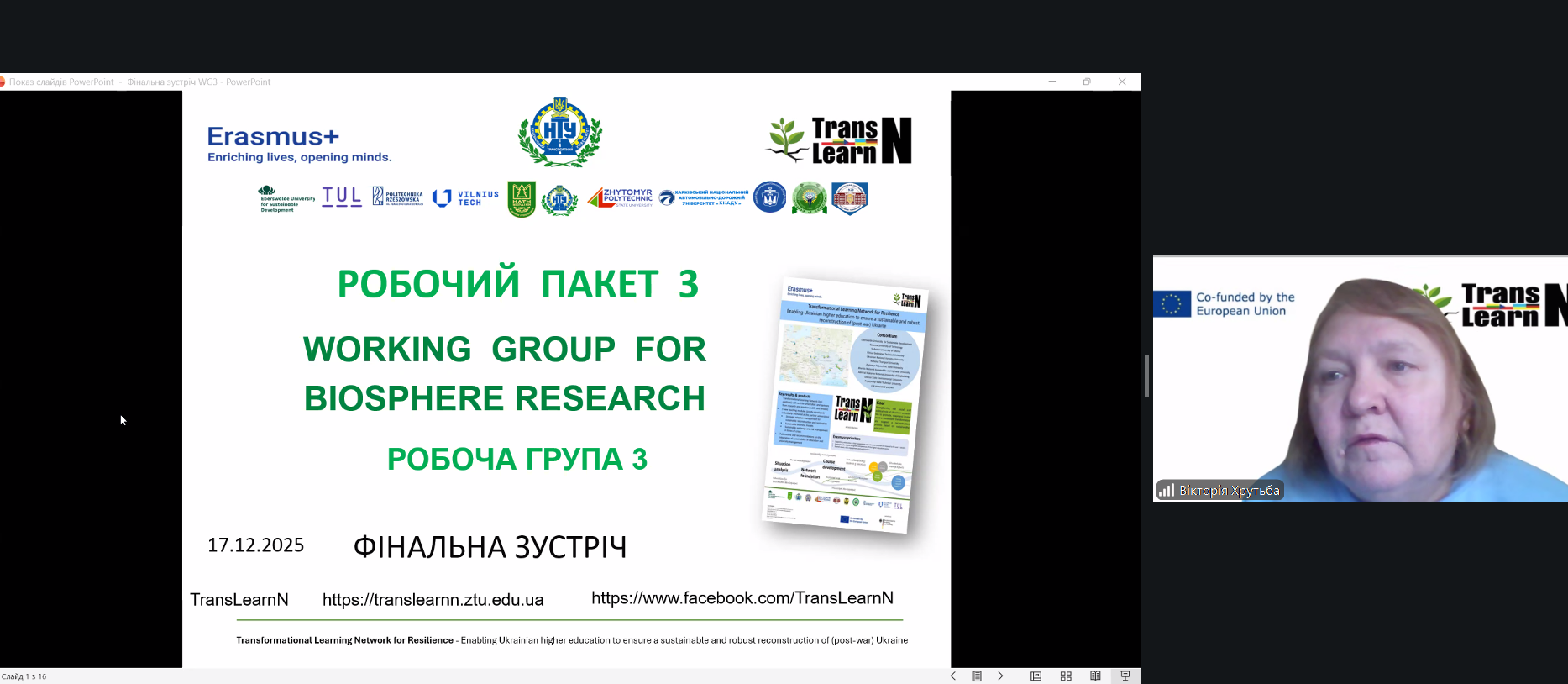Click the signal strength icon beside Вікторія Хрутьба
The width and height of the screenshot is (1568, 684).
1167,490
